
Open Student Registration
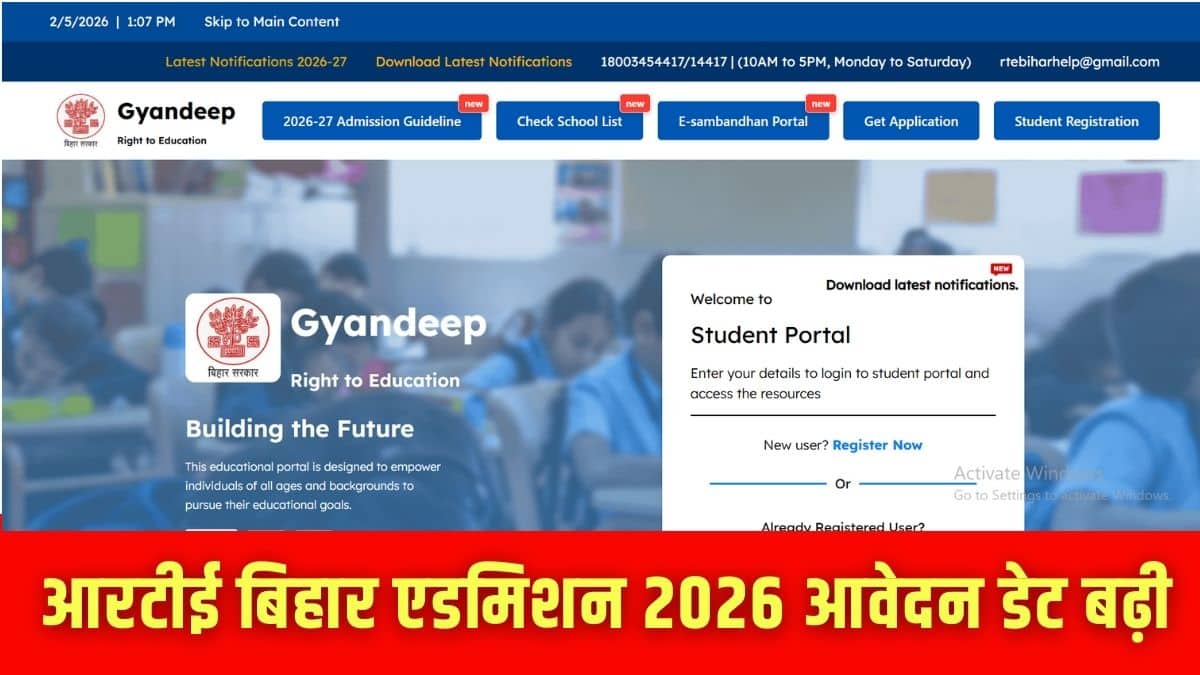pos(1076,121)
